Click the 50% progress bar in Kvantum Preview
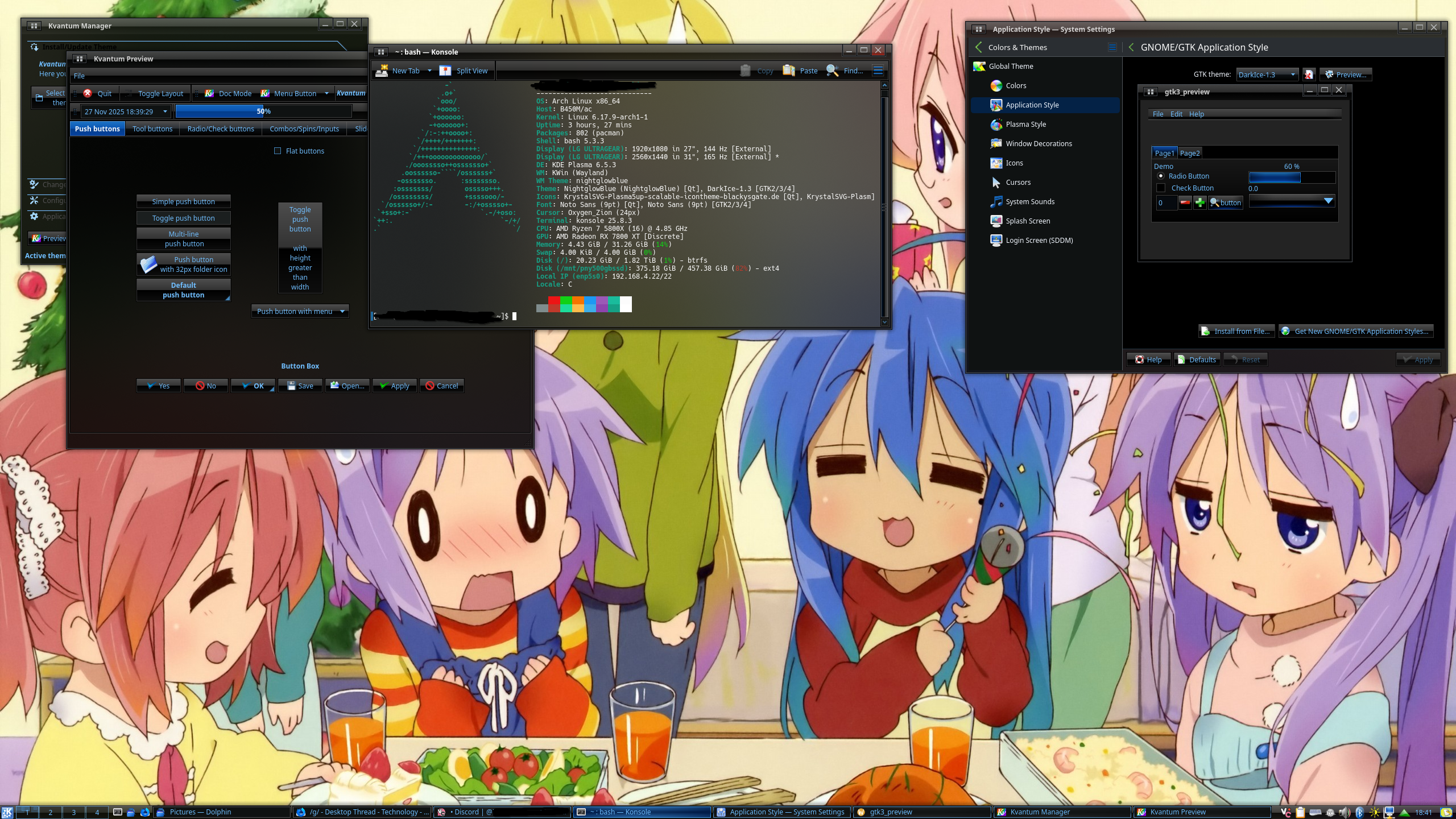The height and width of the screenshot is (819, 1456). (x=263, y=111)
